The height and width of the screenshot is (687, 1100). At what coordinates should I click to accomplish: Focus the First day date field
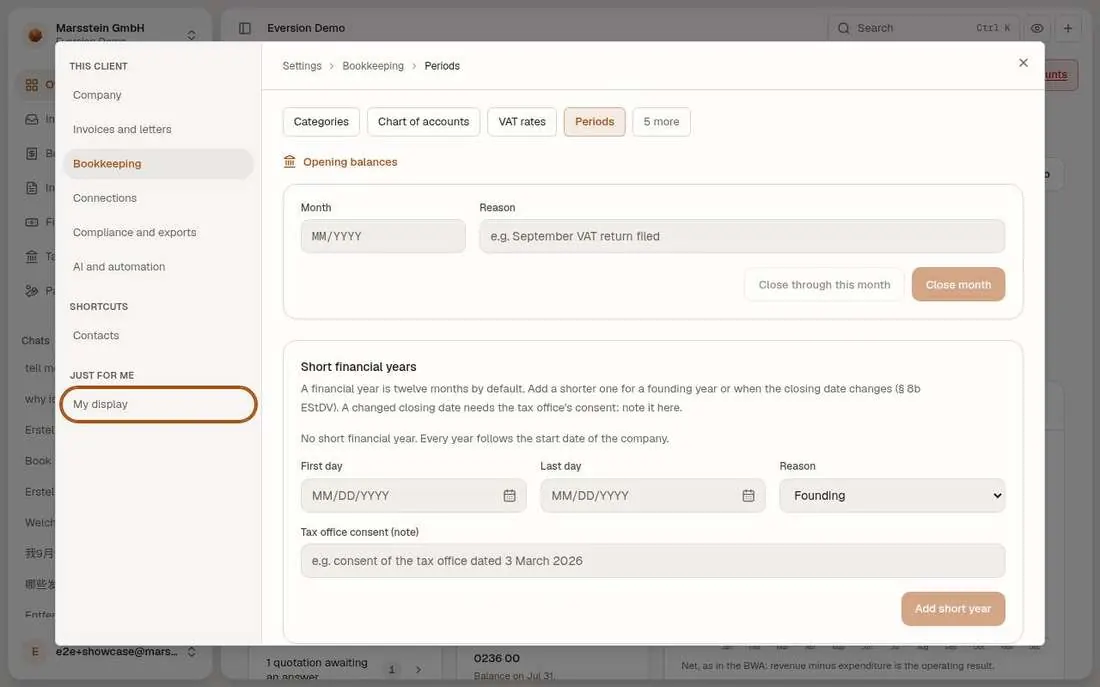413,495
